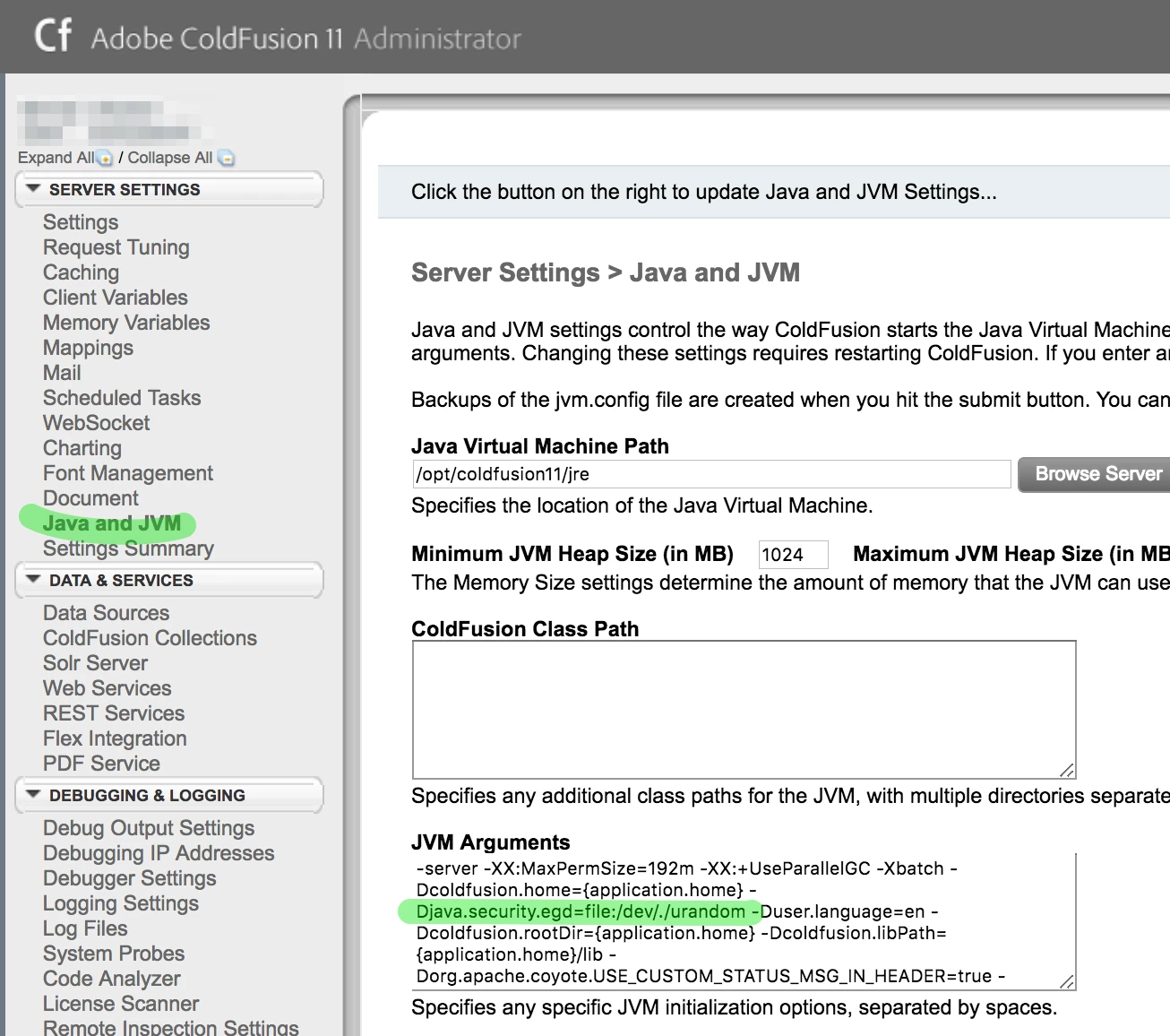Image resolution: width=1170 pixels, height=1036 pixels.
Task: Click the ColdFusion Cf logo
Action: (52, 36)
